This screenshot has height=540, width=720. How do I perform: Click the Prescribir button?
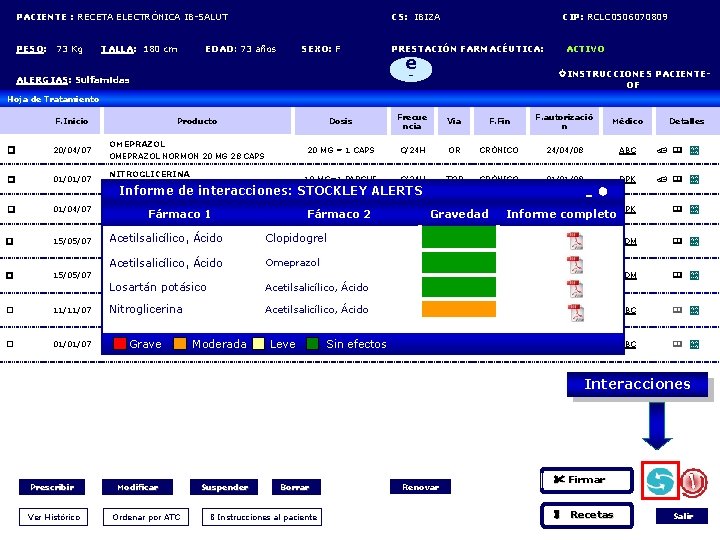pos(52,487)
